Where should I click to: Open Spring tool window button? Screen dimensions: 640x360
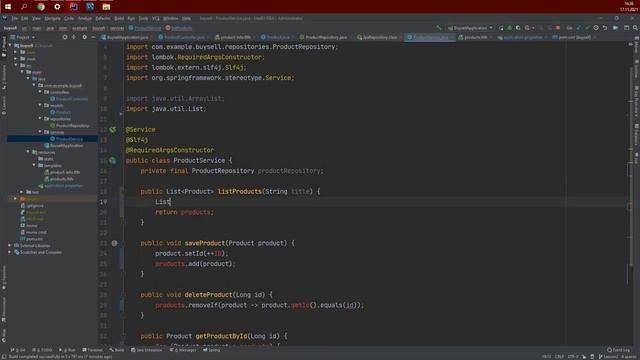(211, 350)
